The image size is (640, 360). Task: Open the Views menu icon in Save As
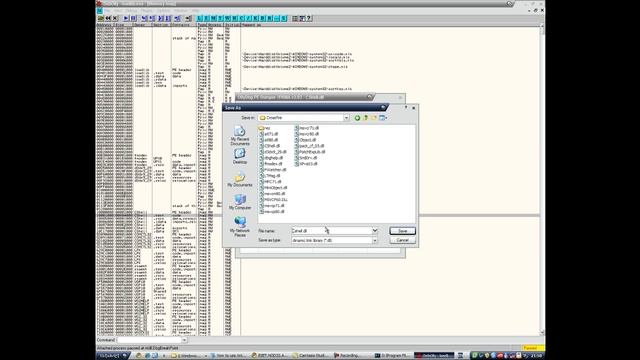coord(383,118)
